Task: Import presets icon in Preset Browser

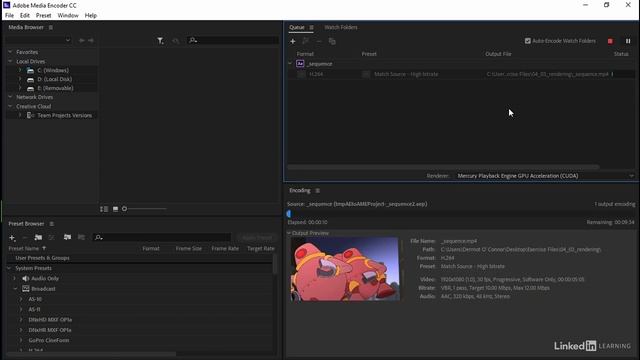Action: [x=67, y=237]
